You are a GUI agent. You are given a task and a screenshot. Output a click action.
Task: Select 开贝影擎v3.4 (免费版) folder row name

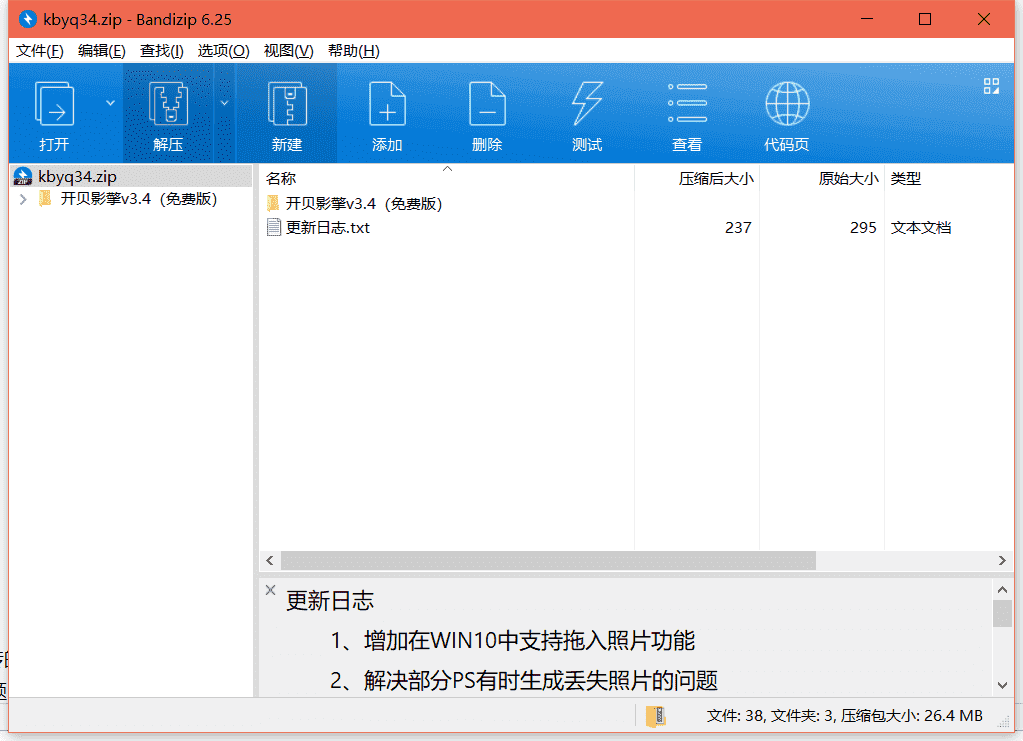[363, 204]
